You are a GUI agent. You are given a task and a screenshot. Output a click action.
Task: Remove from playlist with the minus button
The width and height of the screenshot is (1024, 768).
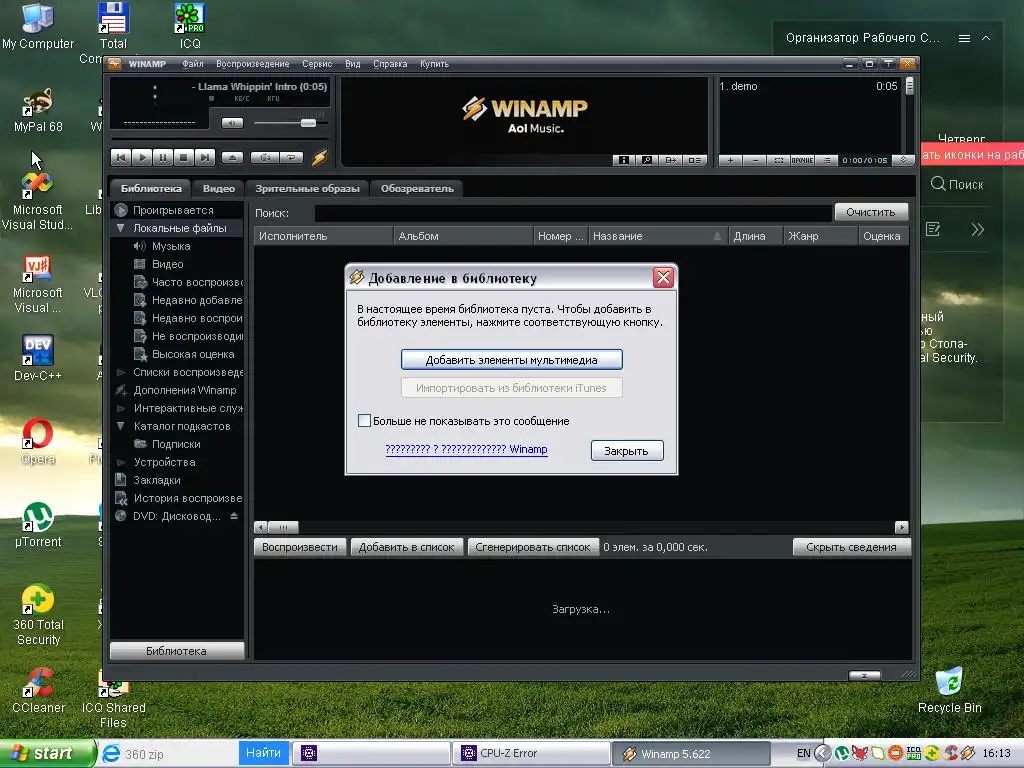(x=755, y=160)
